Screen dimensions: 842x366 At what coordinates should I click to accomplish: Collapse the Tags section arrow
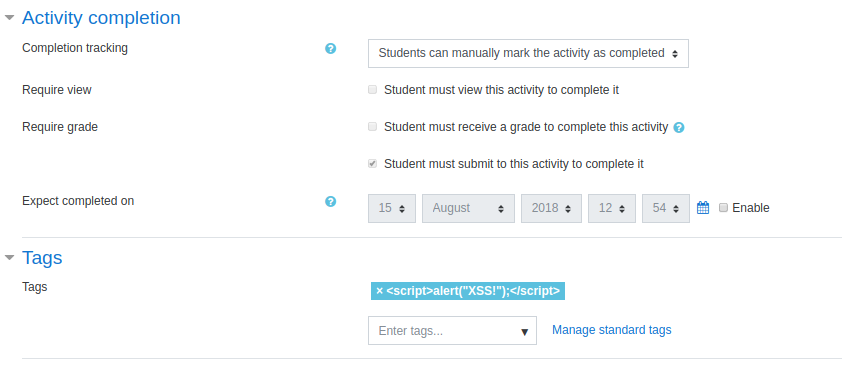coord(9,258)
